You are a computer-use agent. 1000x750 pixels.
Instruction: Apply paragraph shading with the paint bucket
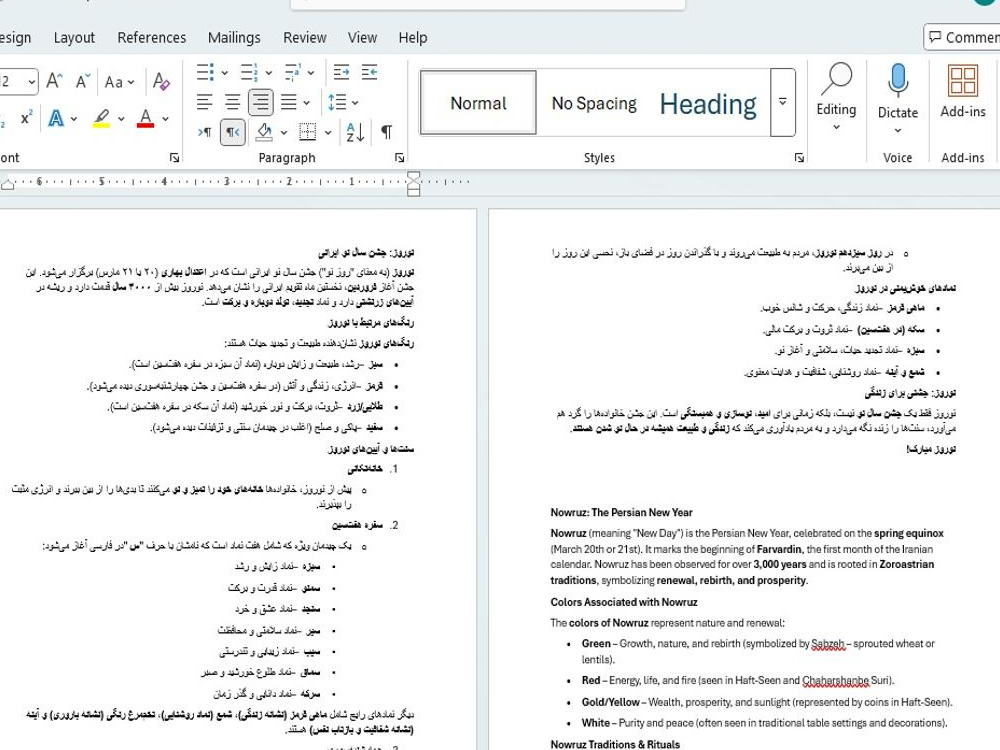point(264,132)
